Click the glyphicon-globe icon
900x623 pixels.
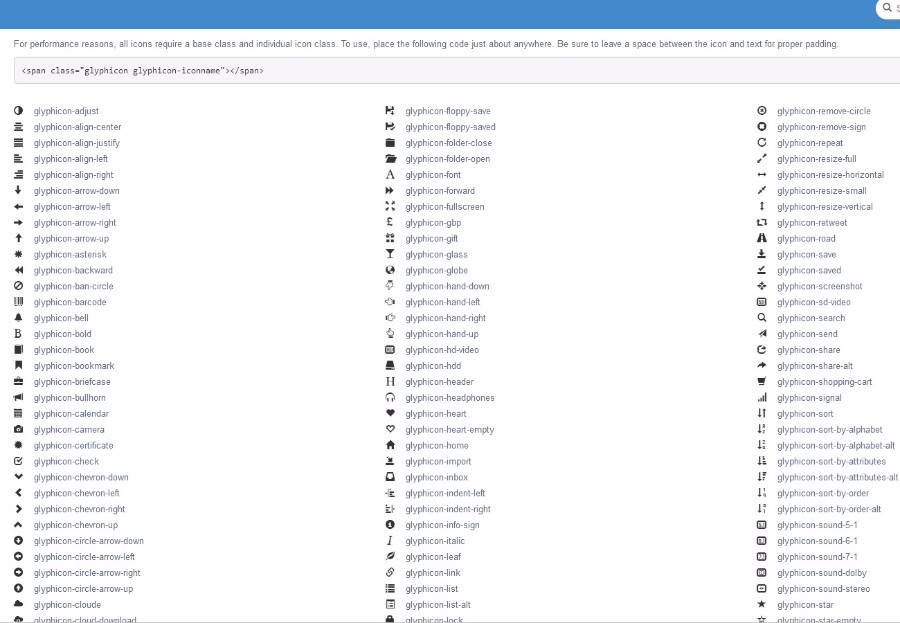click(x=390, y=270)
